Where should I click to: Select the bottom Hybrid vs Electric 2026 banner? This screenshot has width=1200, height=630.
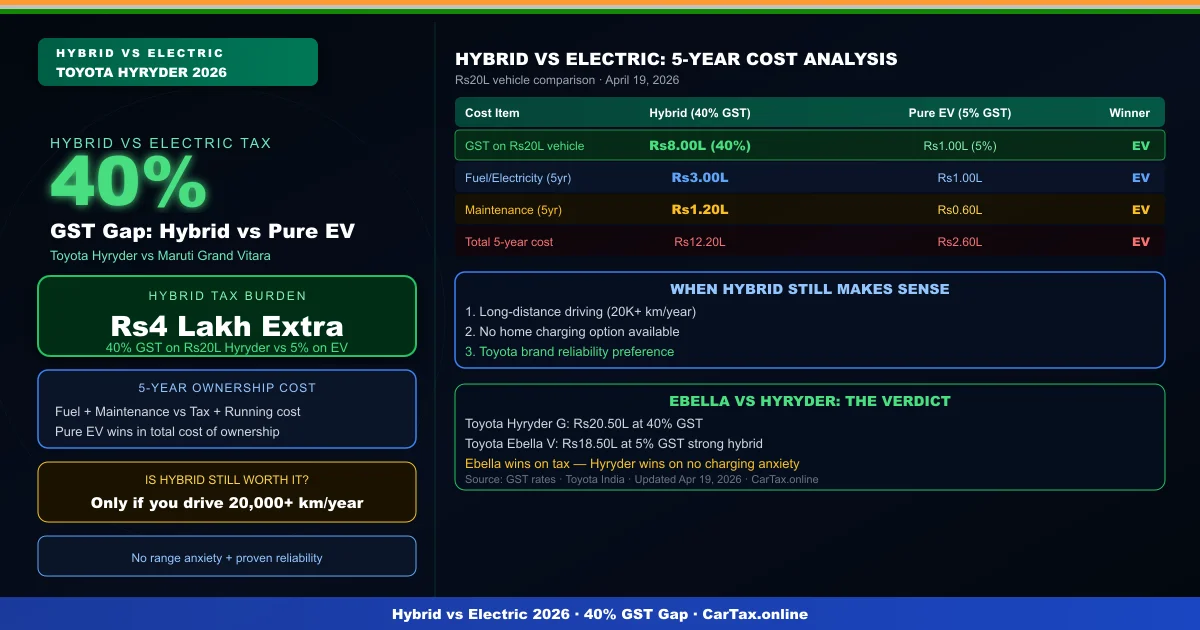click(x=600, y=614)
